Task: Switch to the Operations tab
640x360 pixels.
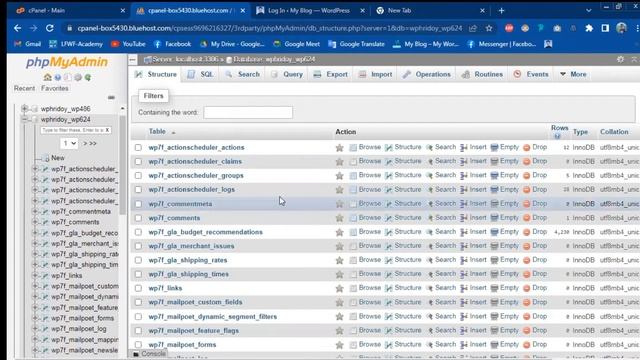Action: coord(427,74)
